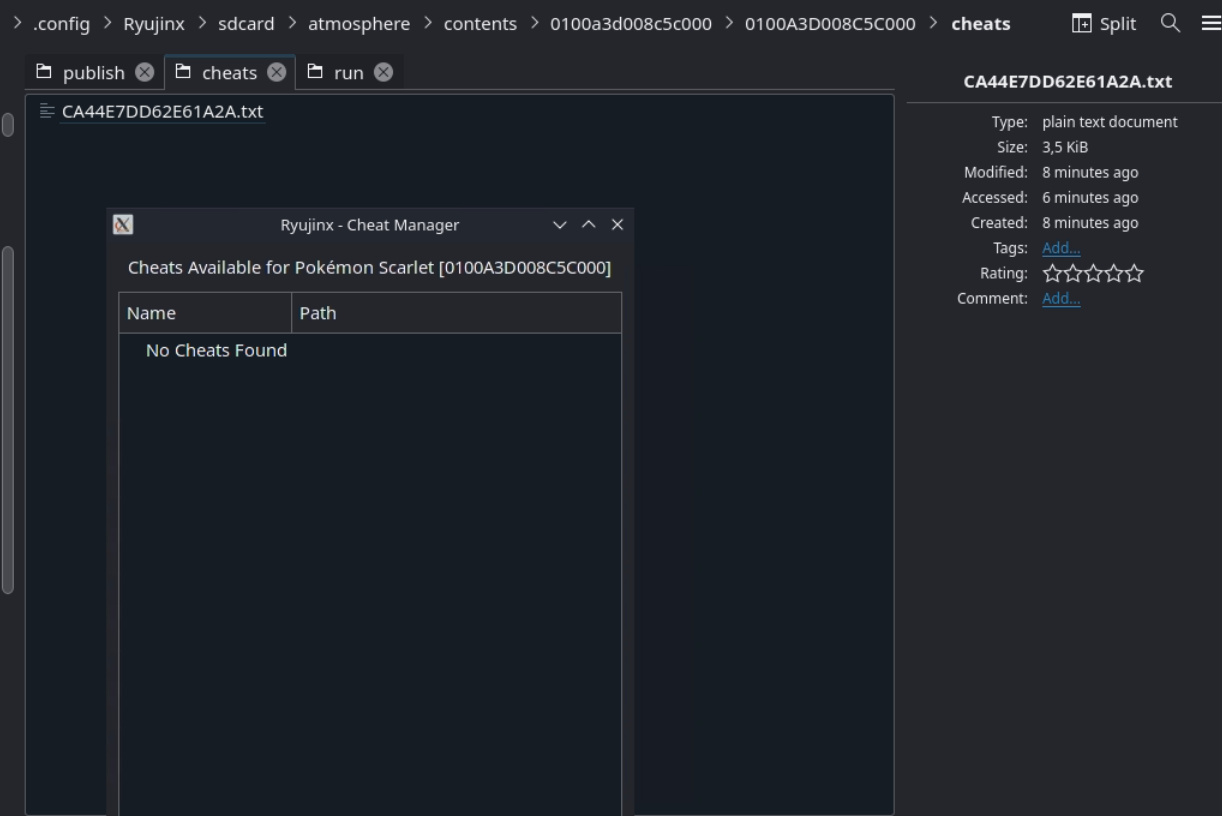
Task: Click the search magnifier icon
Action: pos(1170,22)
